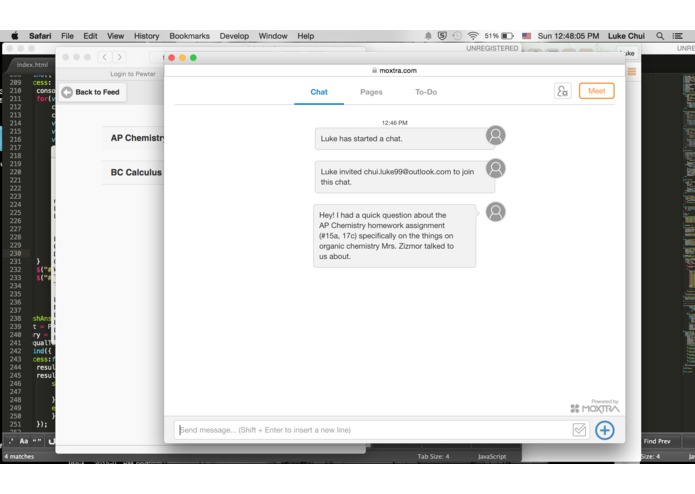Click the blue plus attachment button
This screenshot has width=695, height=494.
(605, 430)
